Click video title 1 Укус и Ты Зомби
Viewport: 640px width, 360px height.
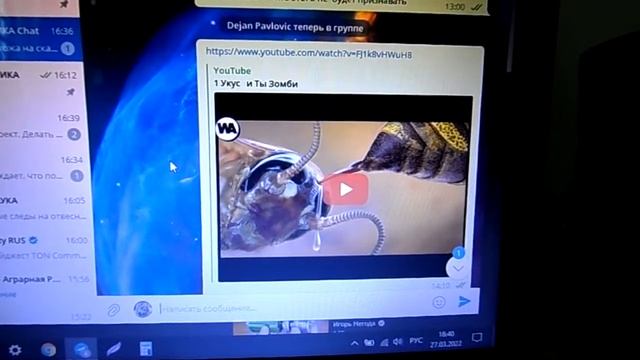coord(256,84)
